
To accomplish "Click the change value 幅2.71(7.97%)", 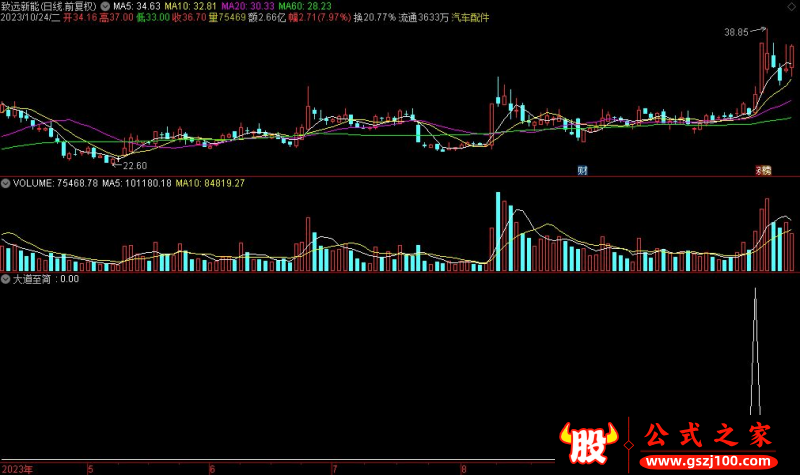I will [320, 17].
